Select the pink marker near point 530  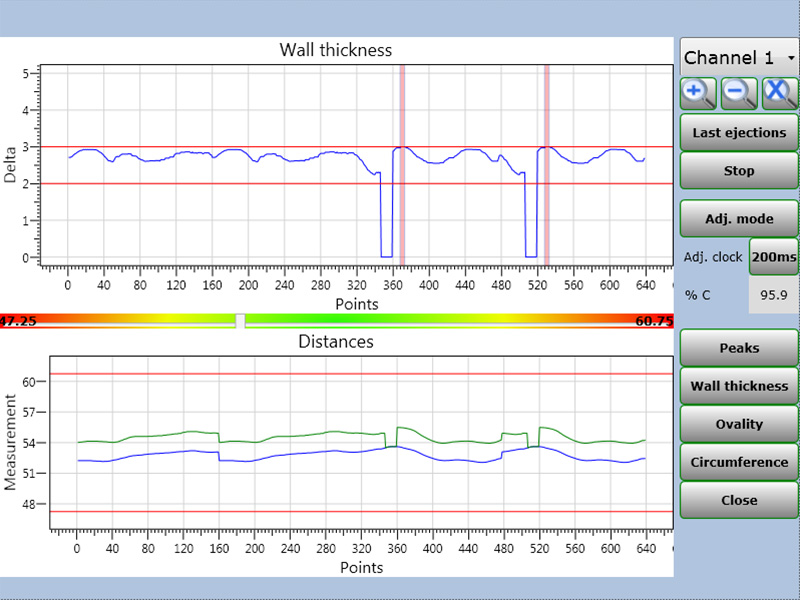[547, 165]
